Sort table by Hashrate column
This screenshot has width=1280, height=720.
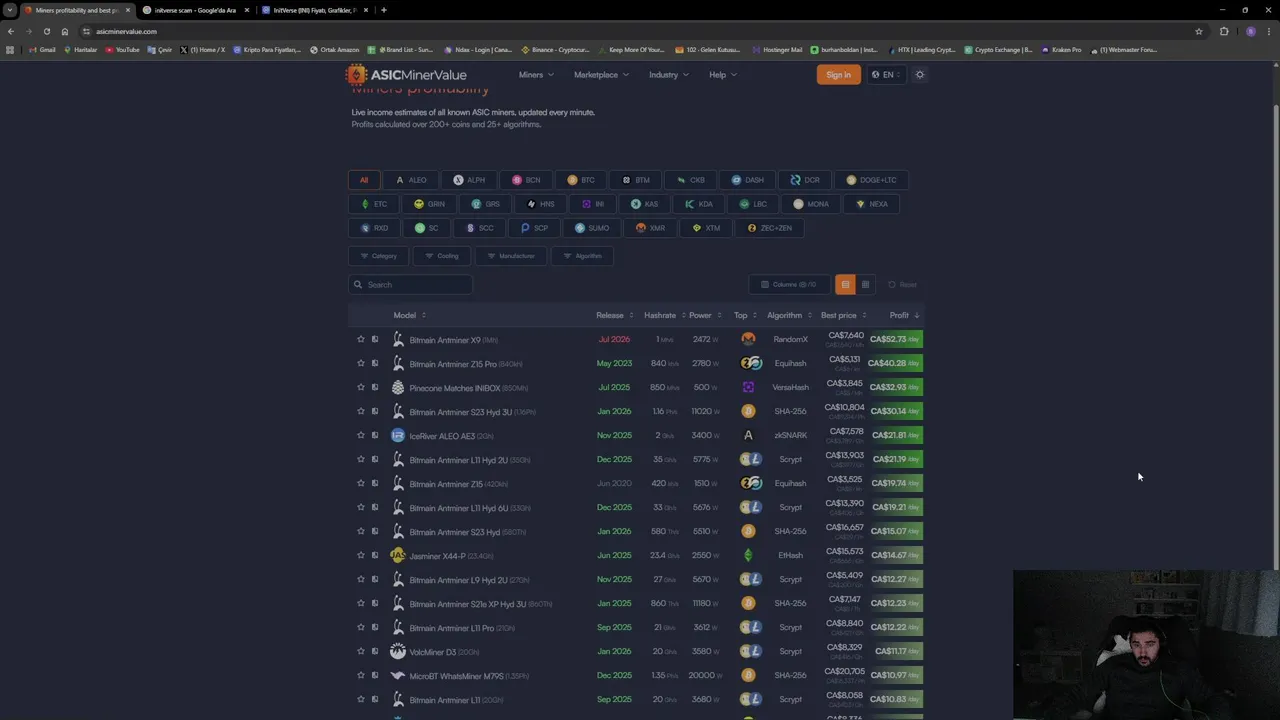pyautogui.click(x=664, y=315)
